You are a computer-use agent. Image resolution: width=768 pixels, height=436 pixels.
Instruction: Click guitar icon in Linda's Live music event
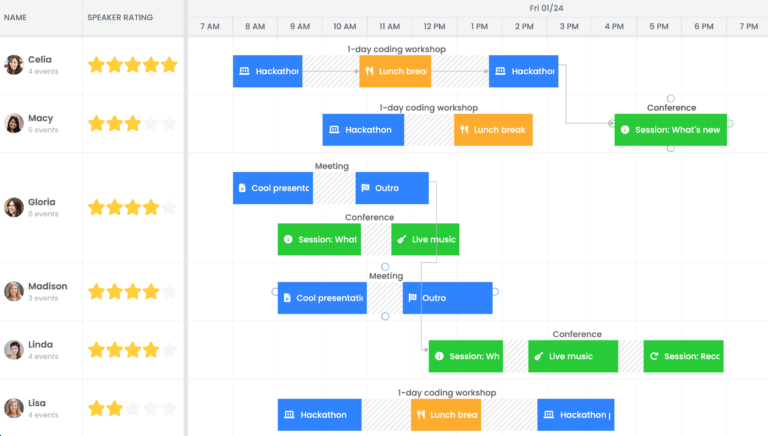click(x=539, y=356)
